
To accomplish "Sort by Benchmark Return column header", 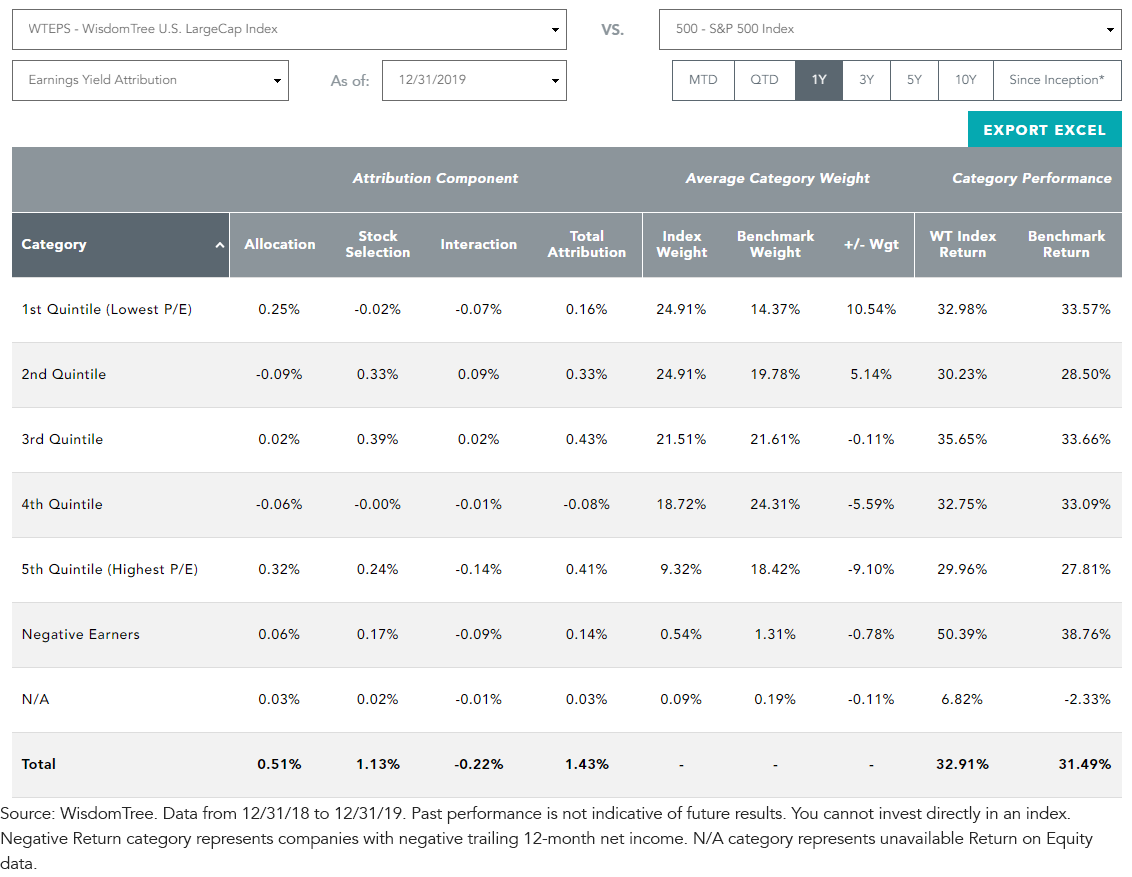I will click(x=1066, y=245).
